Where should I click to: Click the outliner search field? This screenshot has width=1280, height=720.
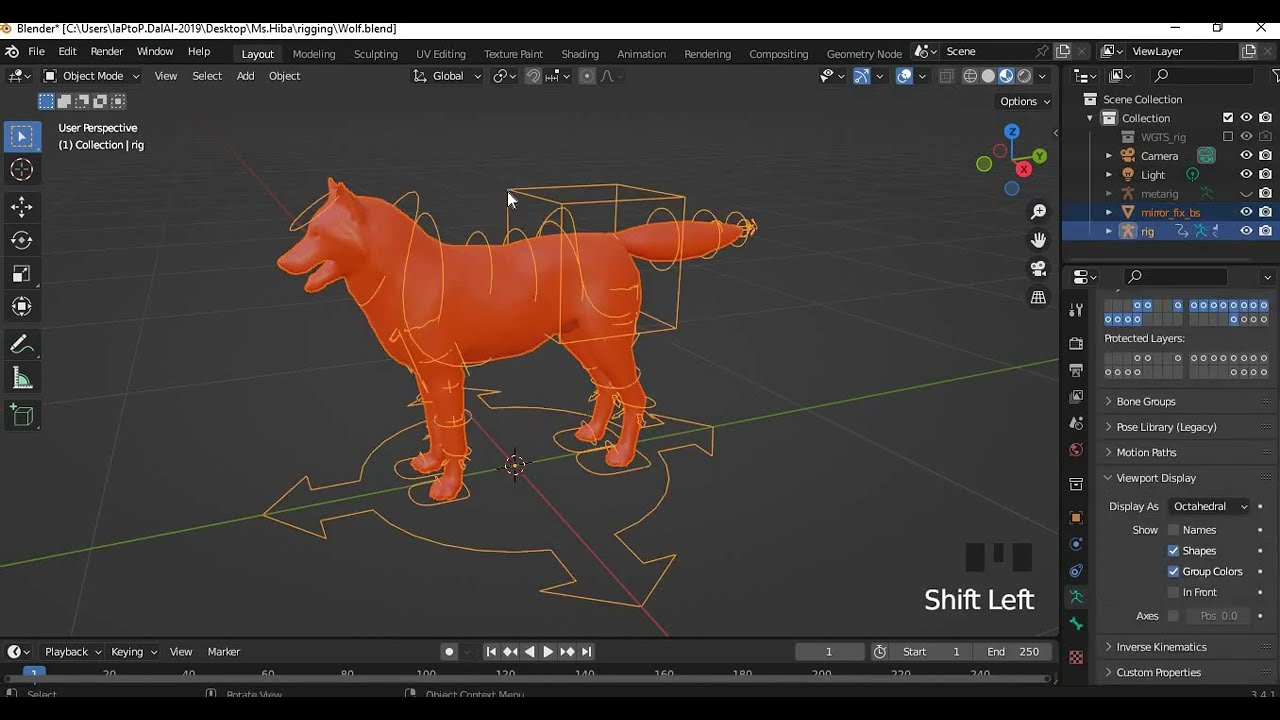pyautogui.click(x=1203, y=76)
